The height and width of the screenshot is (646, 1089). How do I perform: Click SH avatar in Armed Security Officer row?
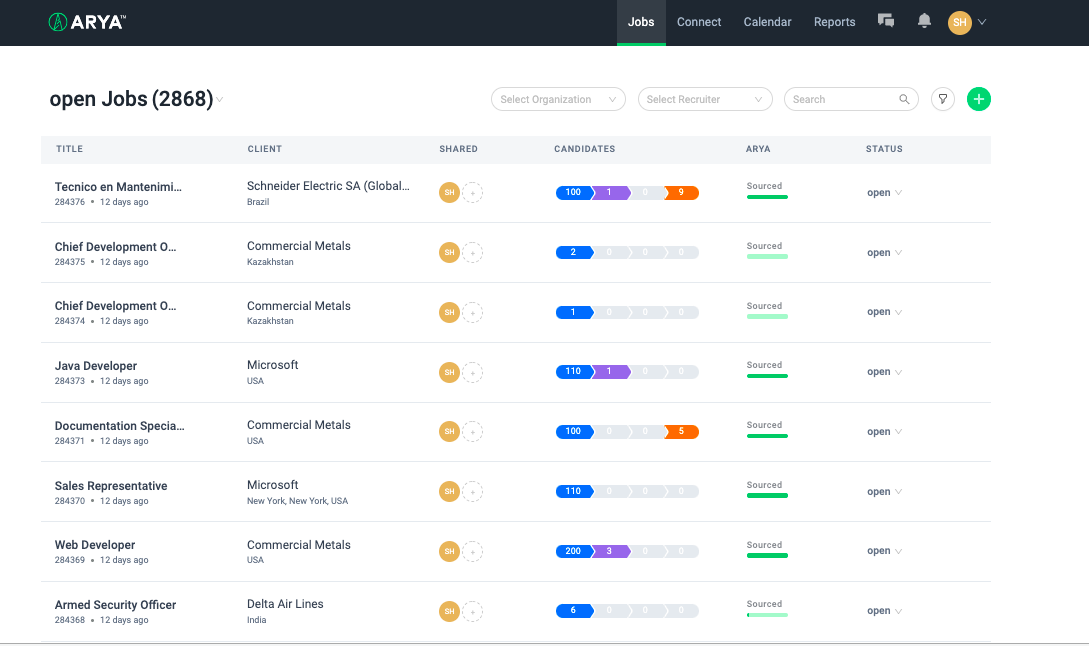449,611
